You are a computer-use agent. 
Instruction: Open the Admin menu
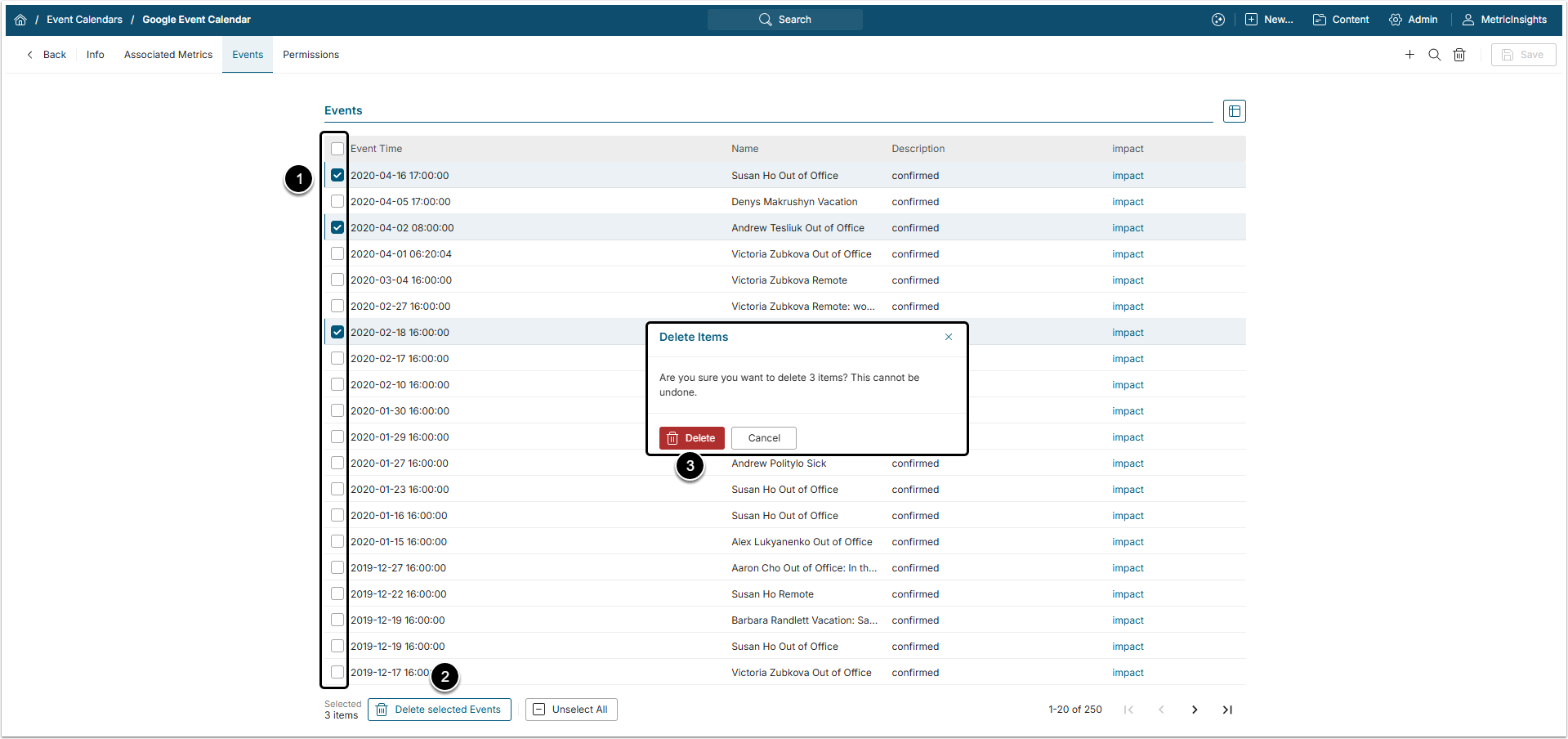pyautogui.click(x=1414, y=20)
